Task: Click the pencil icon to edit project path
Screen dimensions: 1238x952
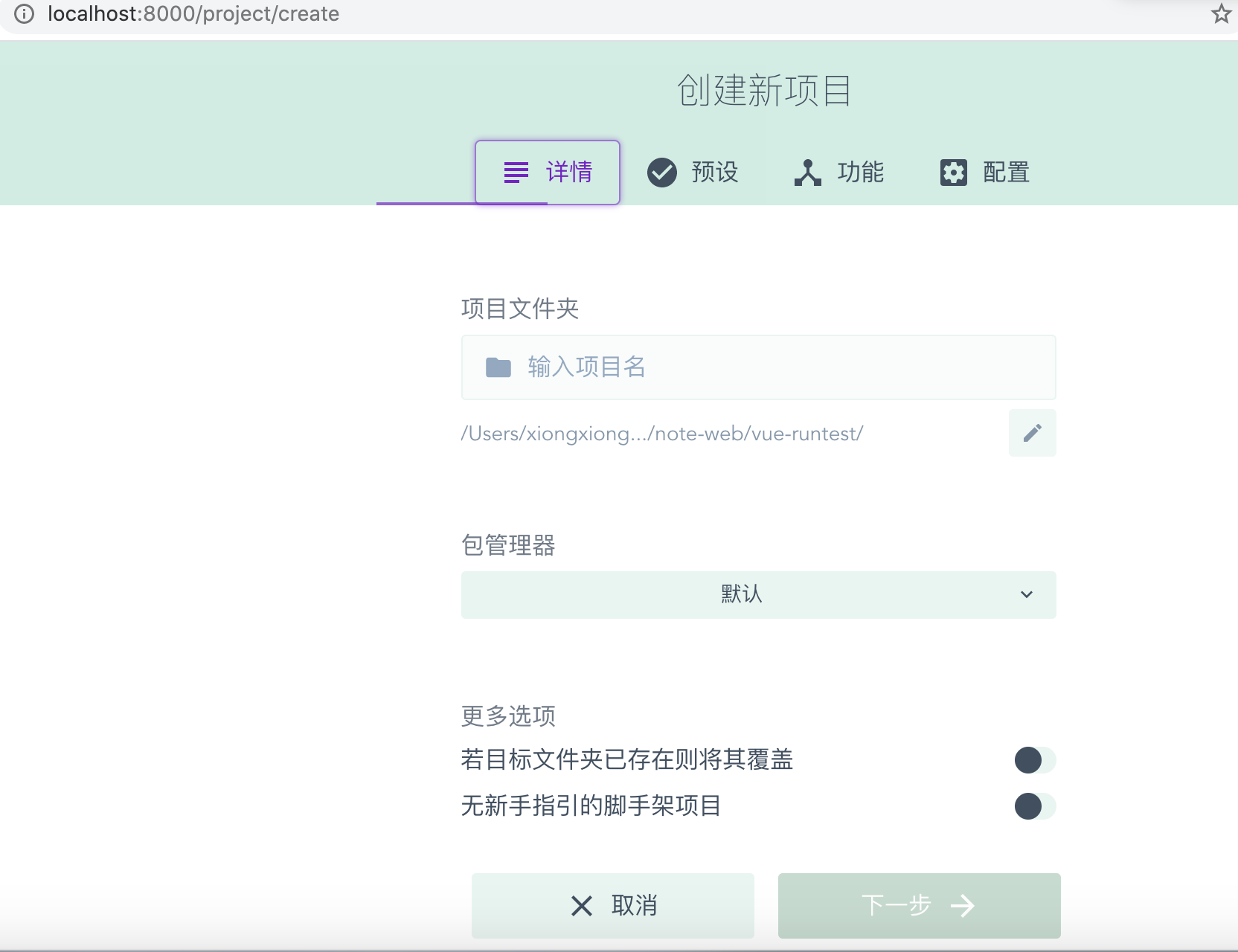Action: [1032, 433]
